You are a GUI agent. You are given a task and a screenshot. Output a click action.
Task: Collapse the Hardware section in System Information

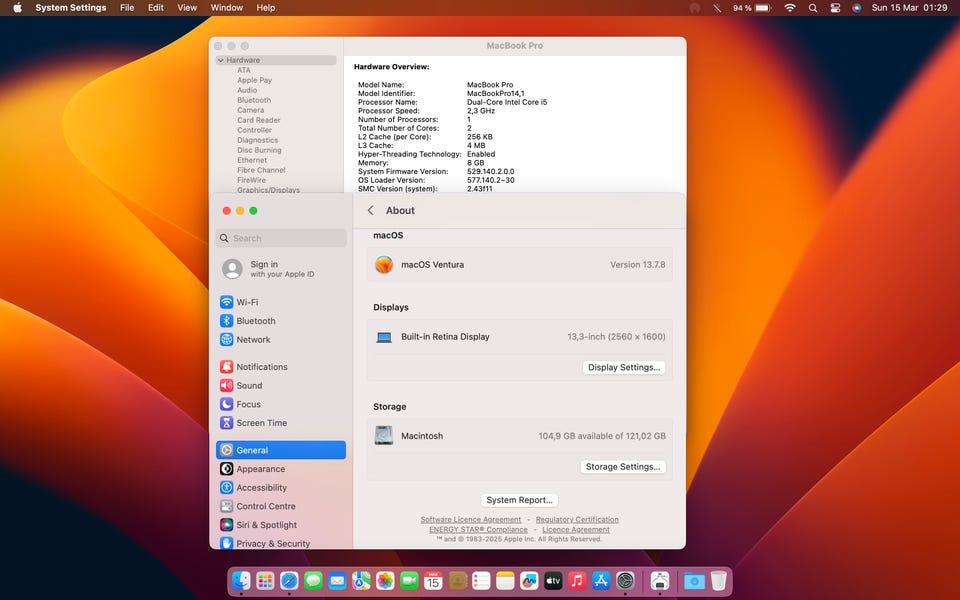221,60
